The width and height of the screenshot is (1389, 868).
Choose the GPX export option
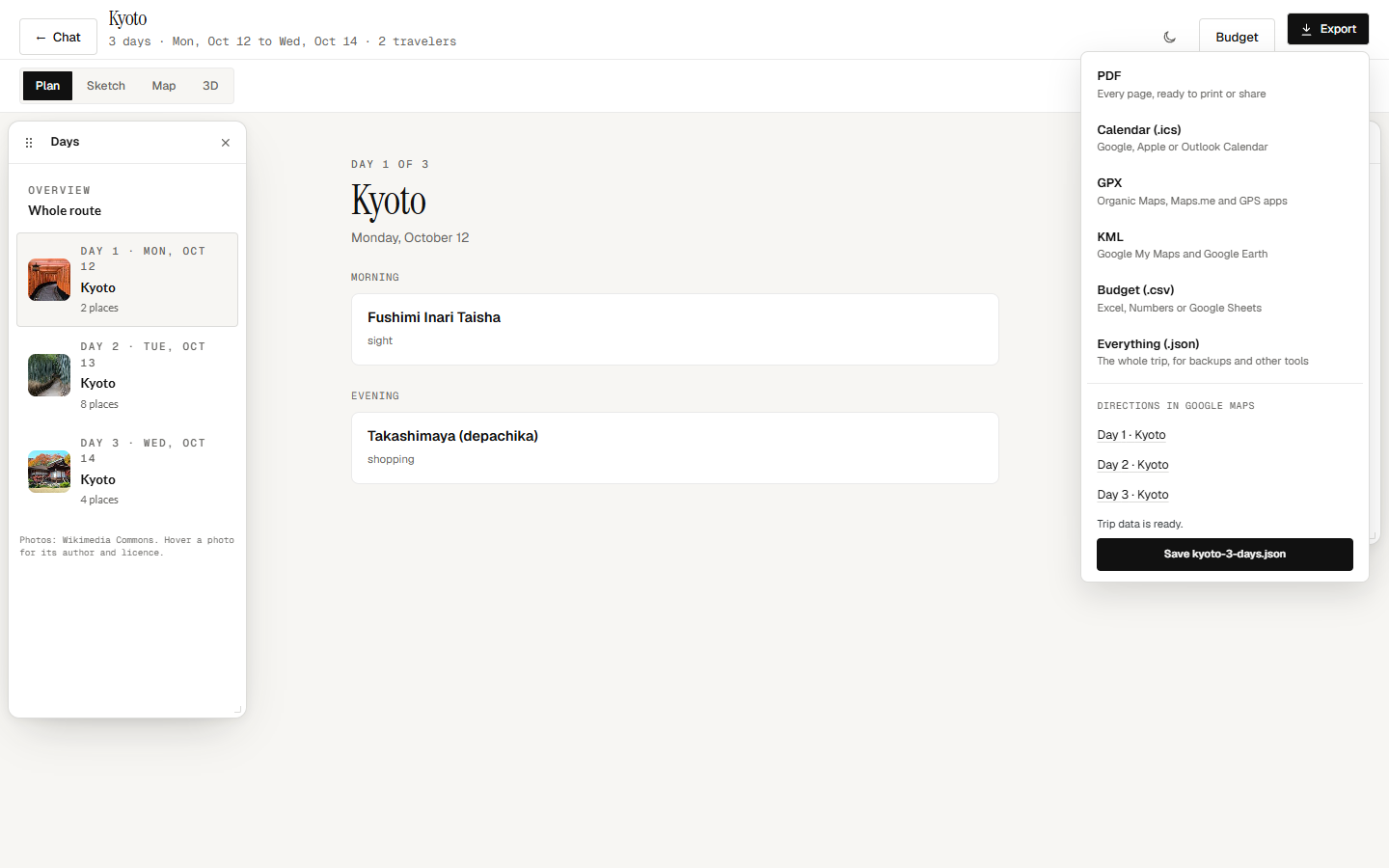1224,191
